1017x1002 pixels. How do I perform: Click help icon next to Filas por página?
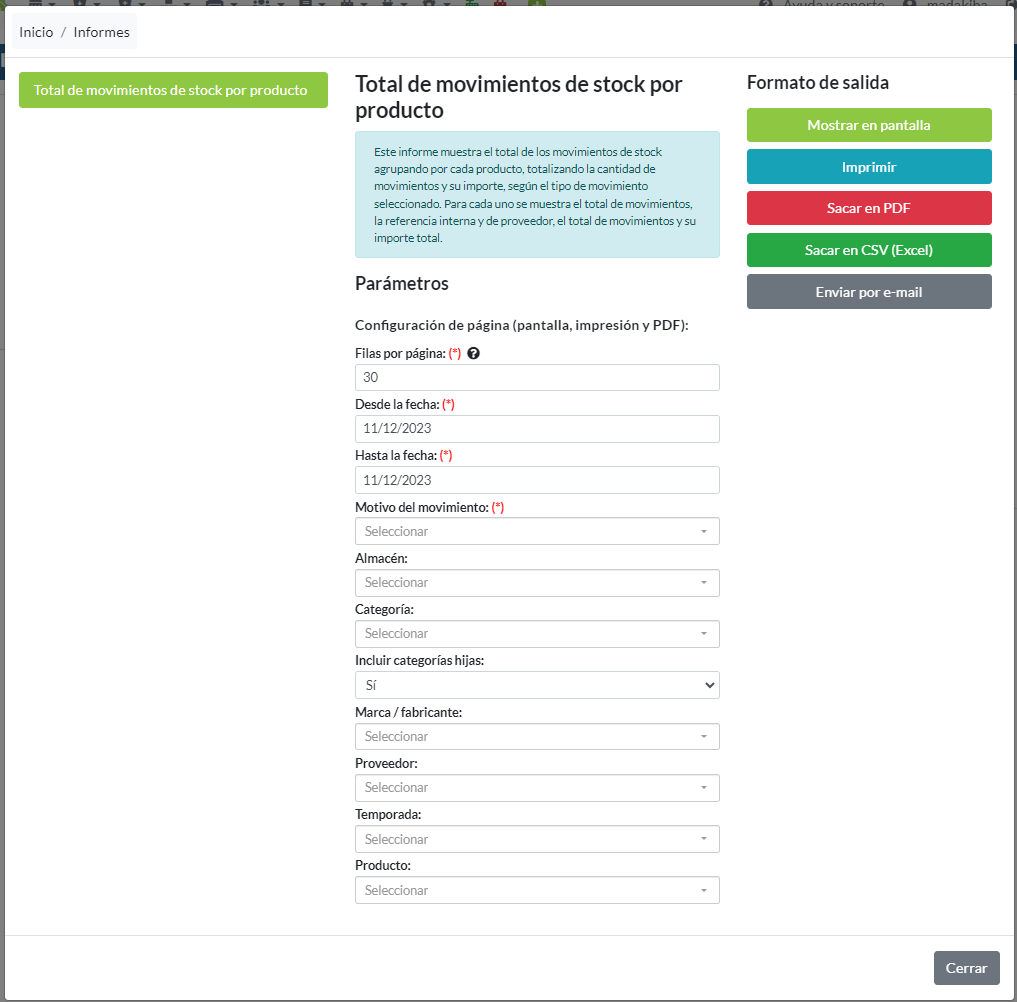click(473, 354)
